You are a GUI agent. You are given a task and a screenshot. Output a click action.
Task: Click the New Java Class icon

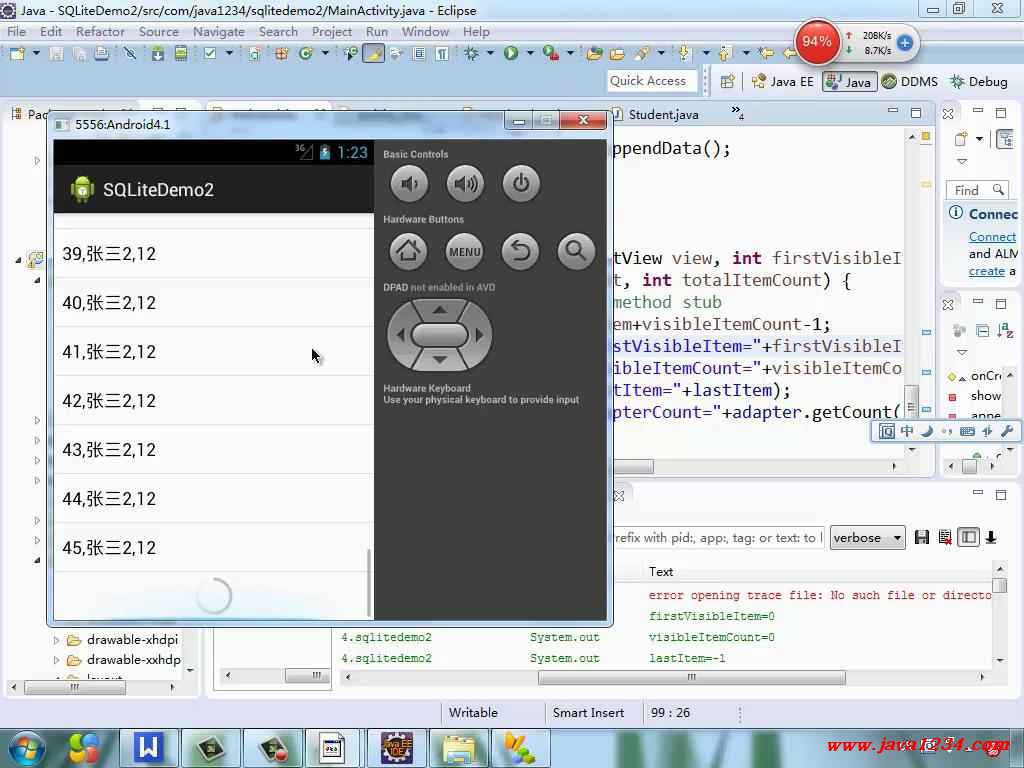coord(306,54)
